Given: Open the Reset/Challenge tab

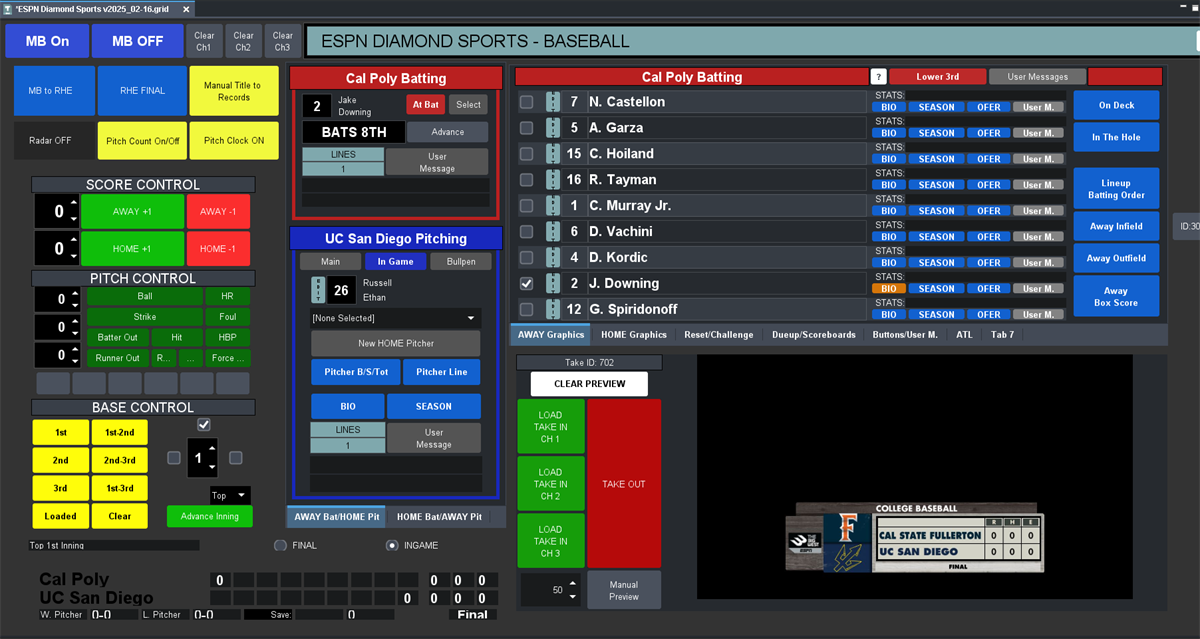Looking at the screenshot, I should tap(718, 334).
